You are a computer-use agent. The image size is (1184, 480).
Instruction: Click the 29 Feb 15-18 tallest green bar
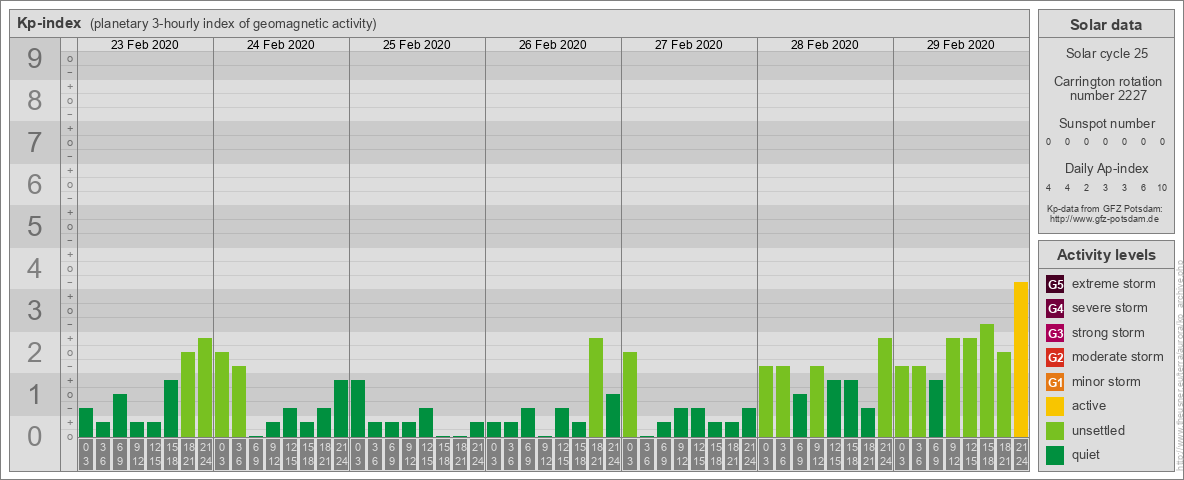pos(986,380)
